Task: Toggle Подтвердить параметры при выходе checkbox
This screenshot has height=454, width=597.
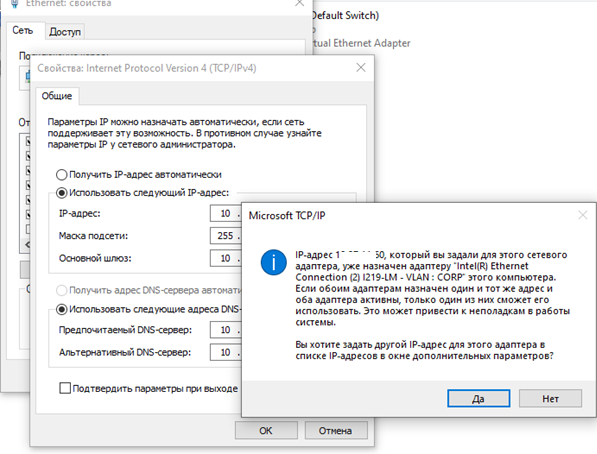Action: [x=65, y=388]
